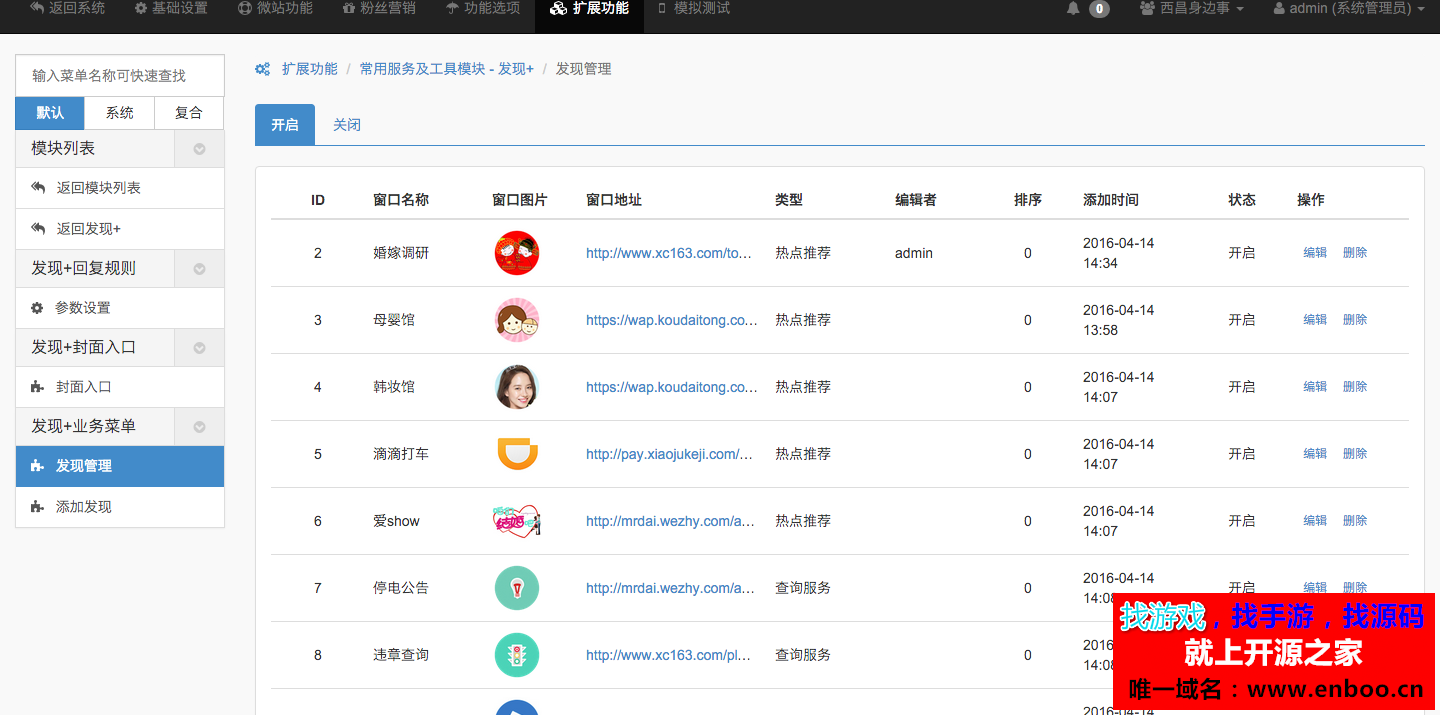Click 返回模块列表 reply-arrow icon
Viewport: 1440px width, 715px height.
coord(38,188)
